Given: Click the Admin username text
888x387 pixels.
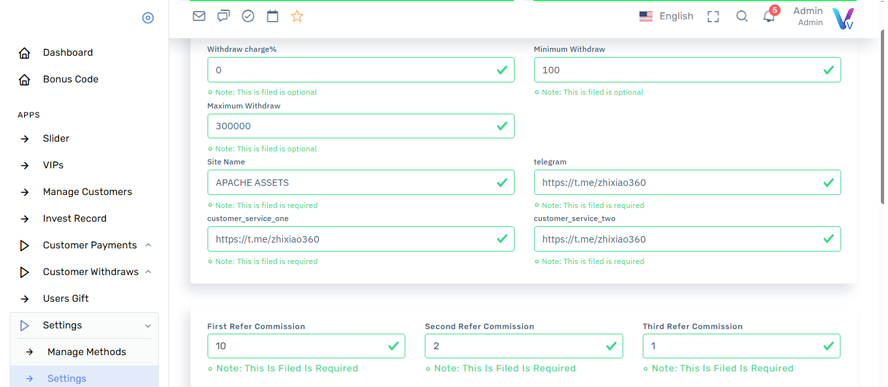Looking at the screenshot, I should point(808,11).
